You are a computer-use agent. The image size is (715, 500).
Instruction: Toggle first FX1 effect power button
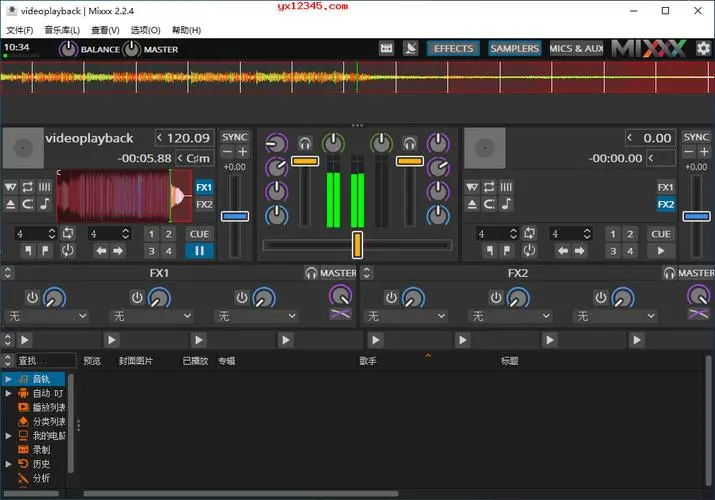tap(32, 297)
